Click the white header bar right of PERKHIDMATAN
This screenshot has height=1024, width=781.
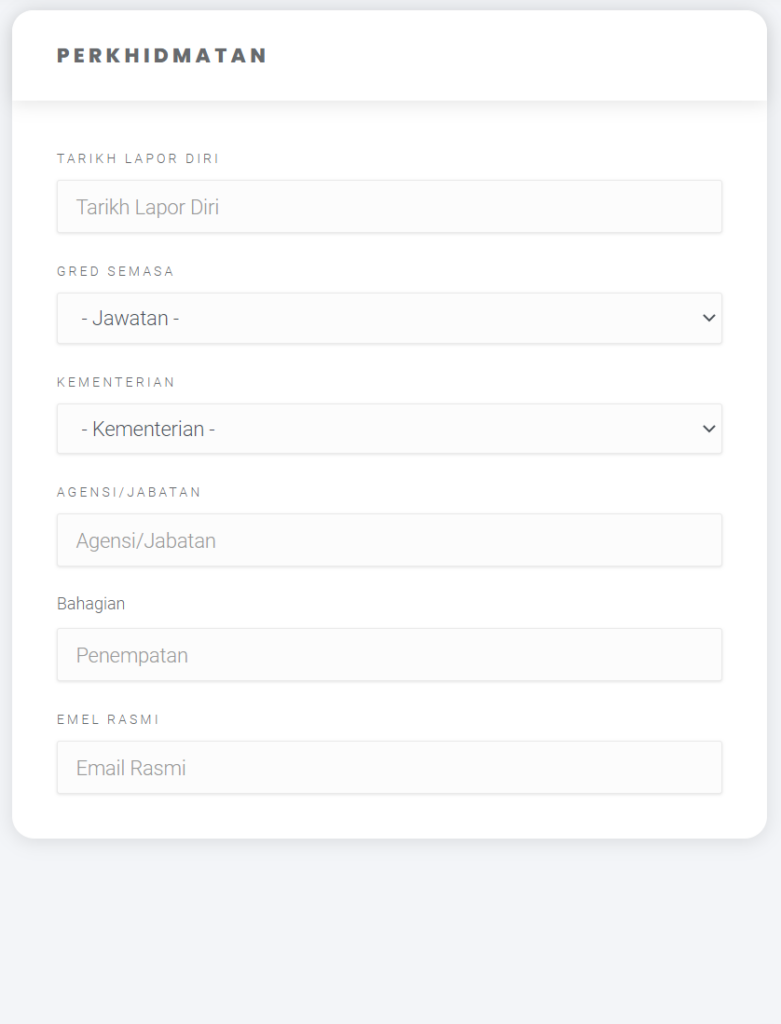click(516, 56)
